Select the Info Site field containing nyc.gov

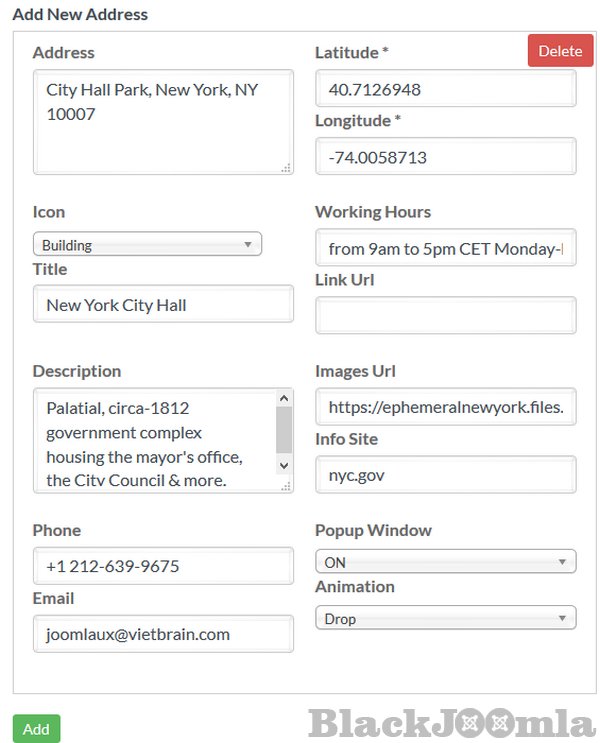point(445,475)
